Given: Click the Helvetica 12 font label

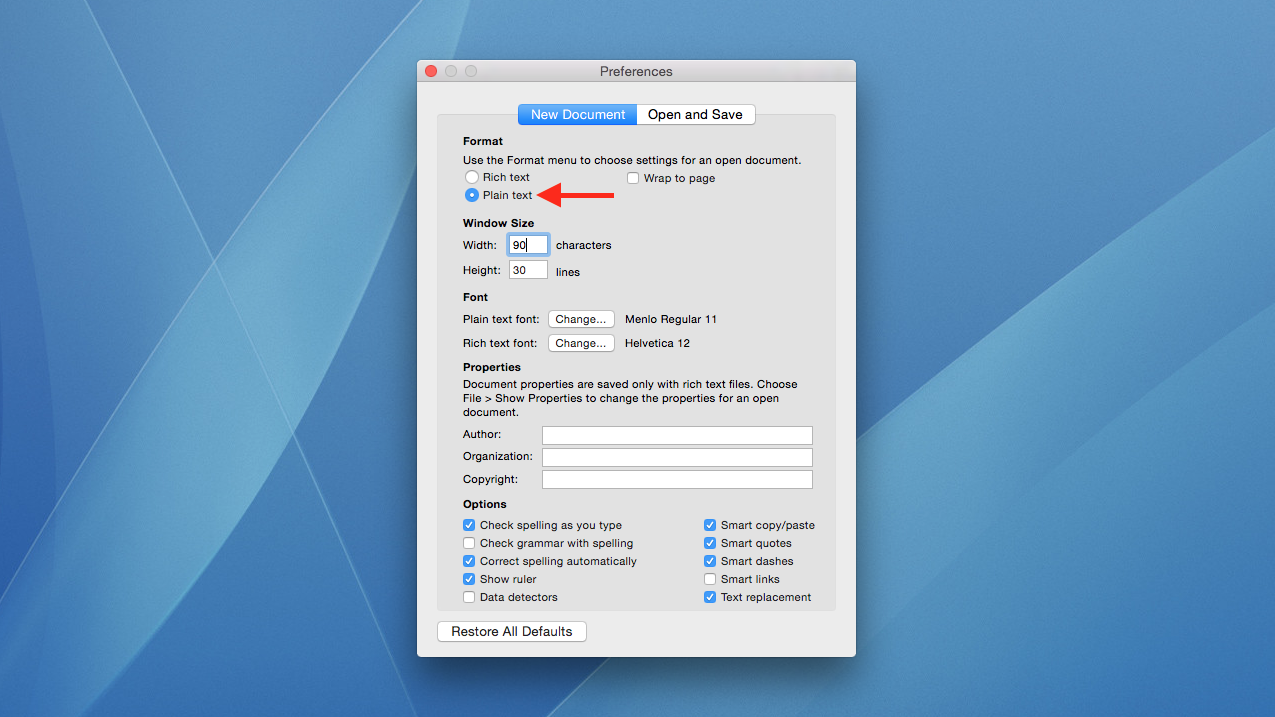Looking at the screenshot, I should pyautogui.click(x=657, y=343).
